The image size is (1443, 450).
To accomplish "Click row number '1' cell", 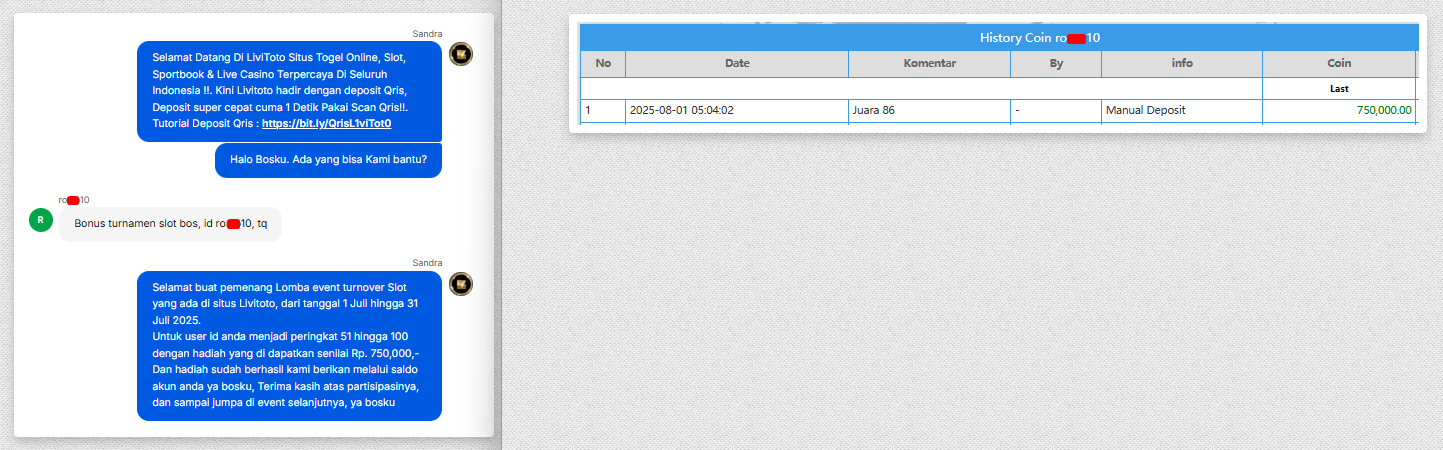I will [x=603, y=110].
